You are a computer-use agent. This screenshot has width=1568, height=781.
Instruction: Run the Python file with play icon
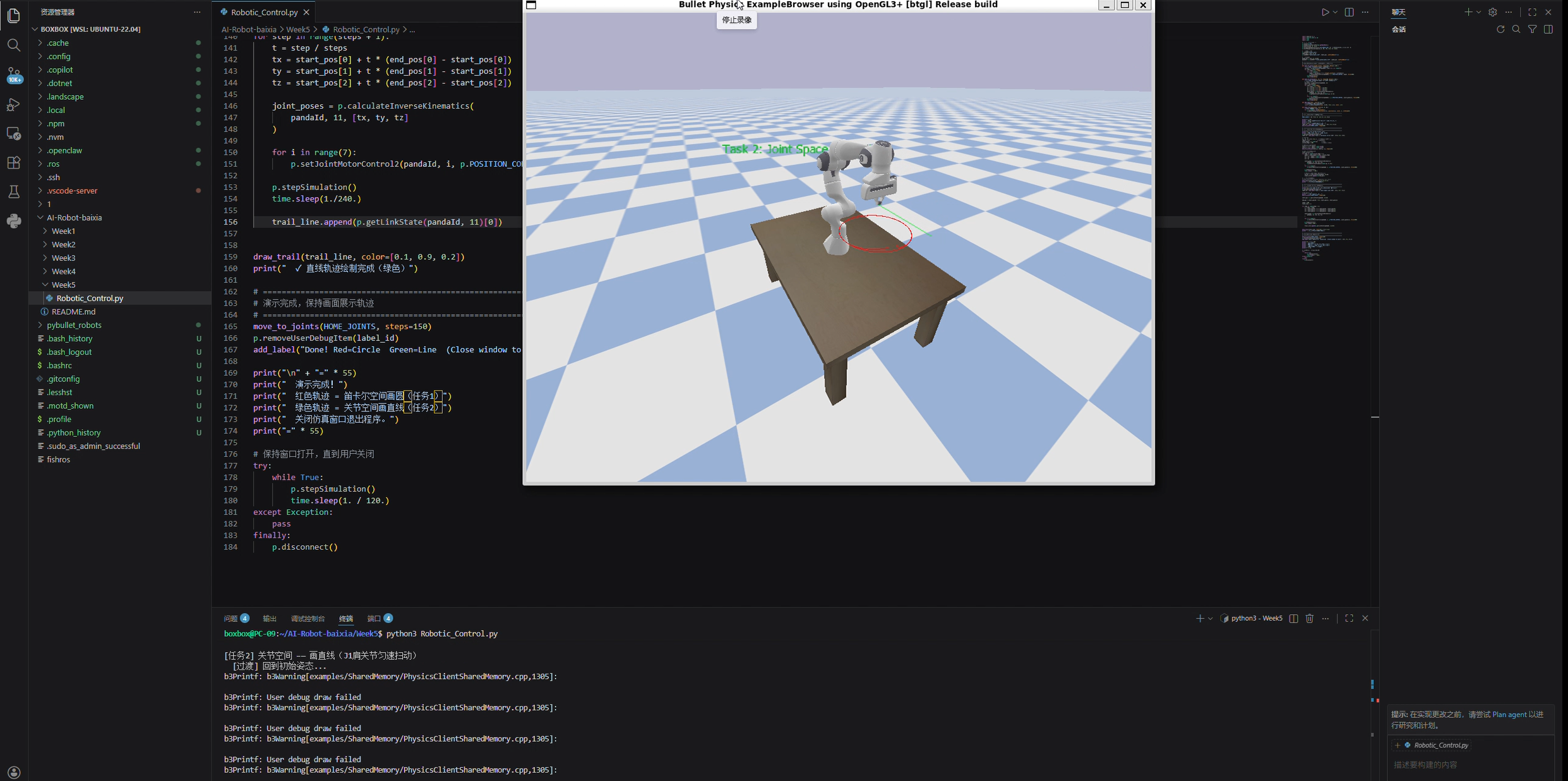[1325, 12]
